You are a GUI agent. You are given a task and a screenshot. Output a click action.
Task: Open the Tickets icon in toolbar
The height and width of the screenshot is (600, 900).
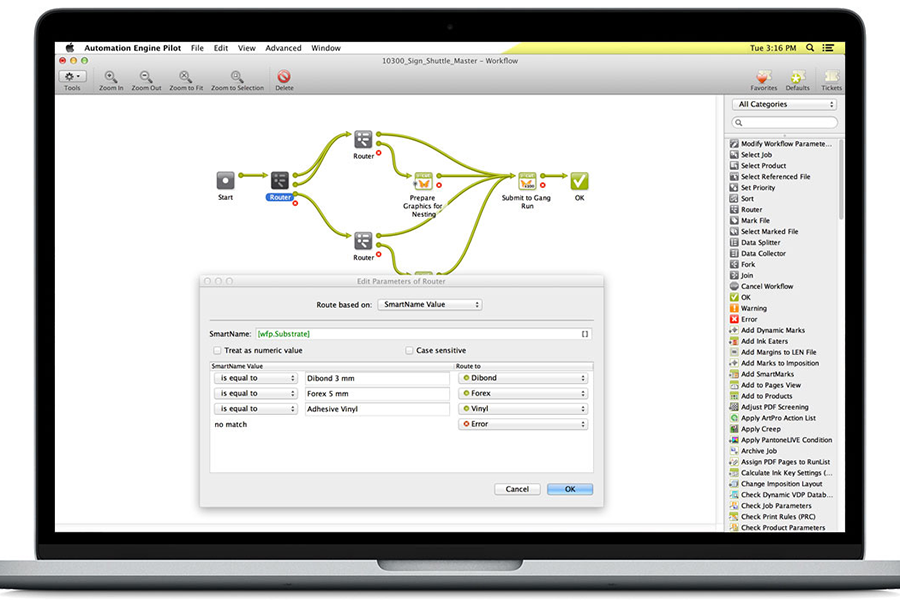[x=831, y=77]
